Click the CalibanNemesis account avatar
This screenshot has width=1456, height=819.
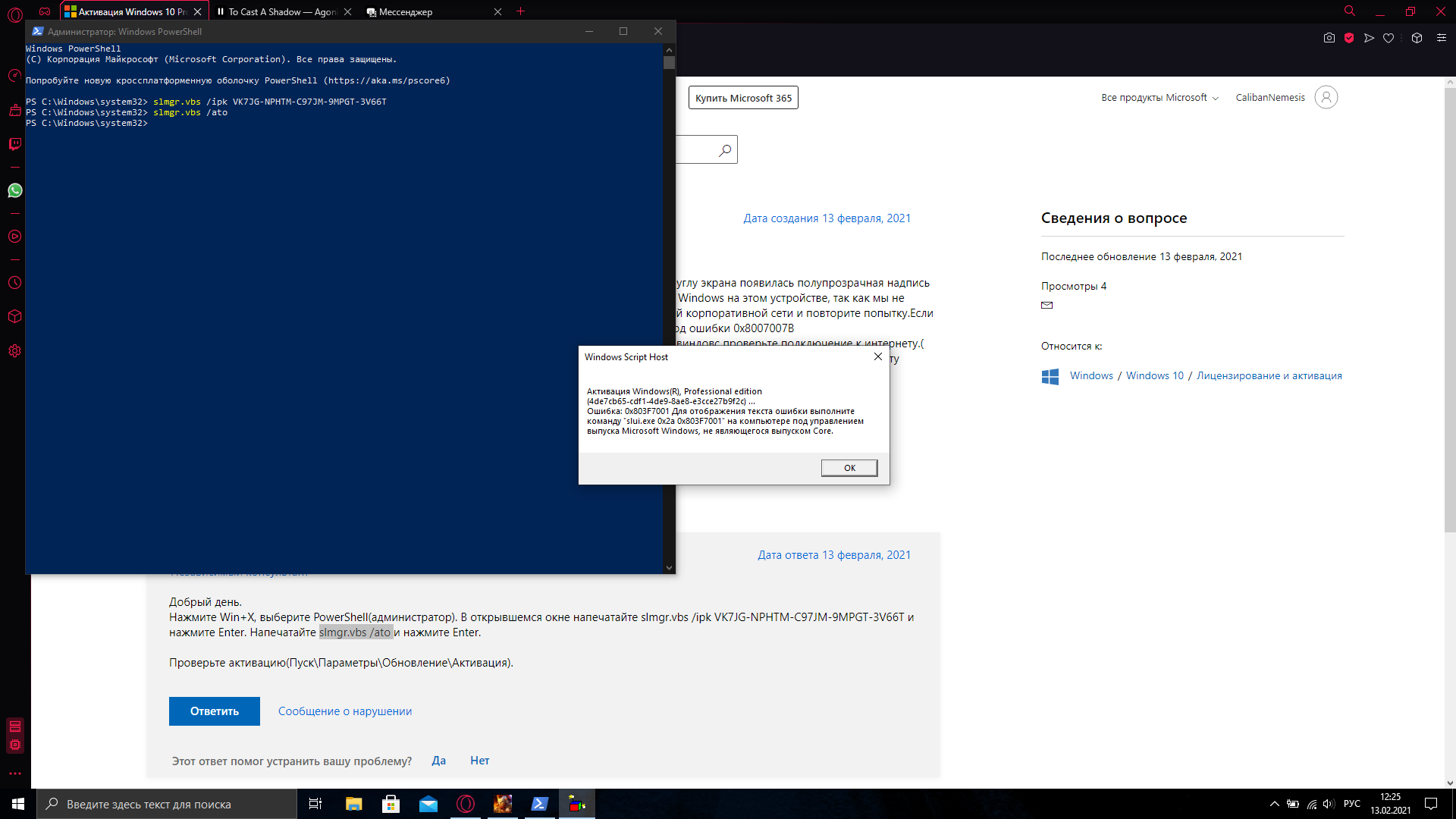point(1326,97)
